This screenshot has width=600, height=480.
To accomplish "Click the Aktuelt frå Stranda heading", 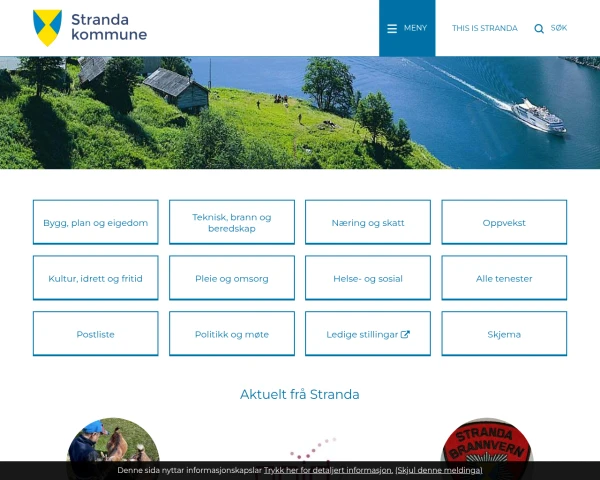I will coord(300,394).
